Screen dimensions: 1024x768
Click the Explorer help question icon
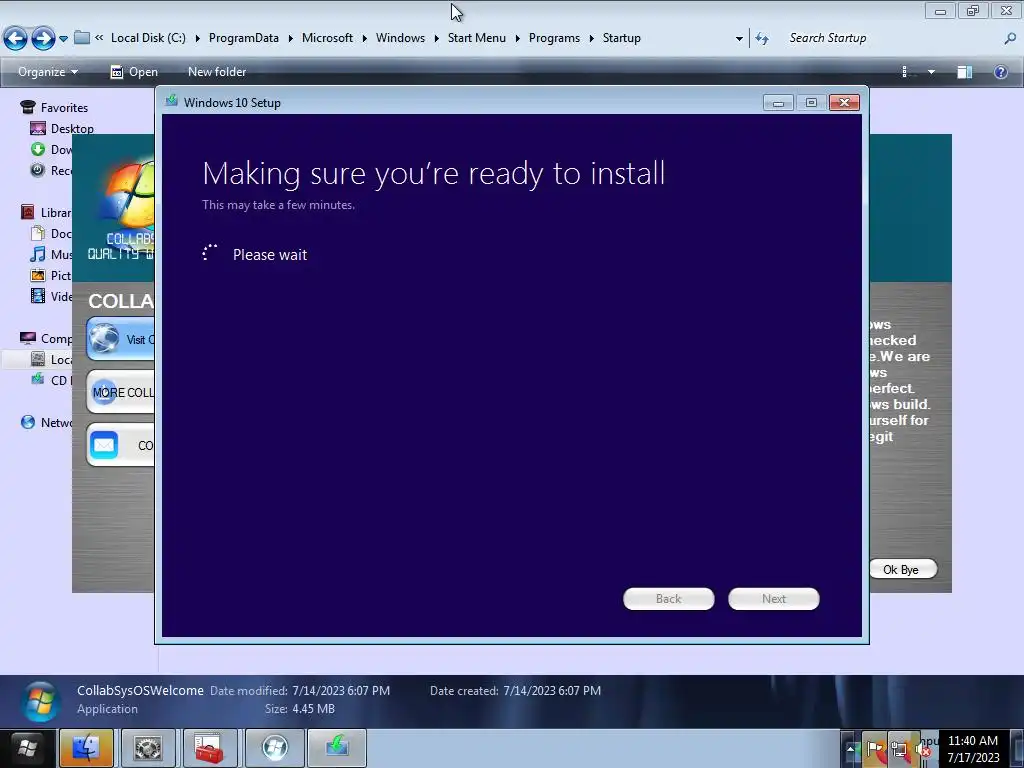click(1000, 72)
